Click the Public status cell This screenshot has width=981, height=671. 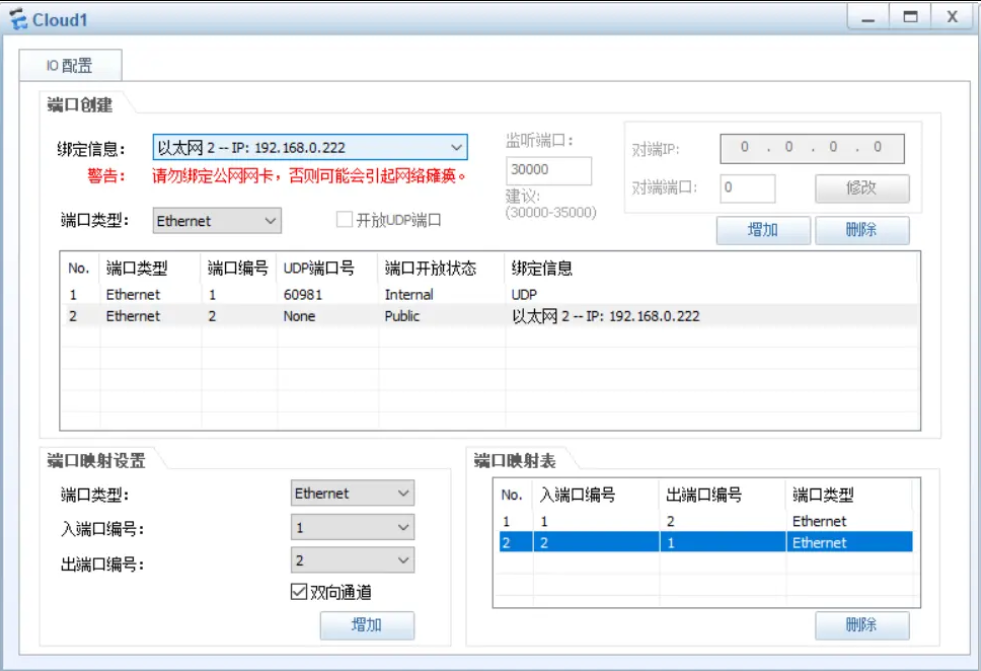point(402,316)
